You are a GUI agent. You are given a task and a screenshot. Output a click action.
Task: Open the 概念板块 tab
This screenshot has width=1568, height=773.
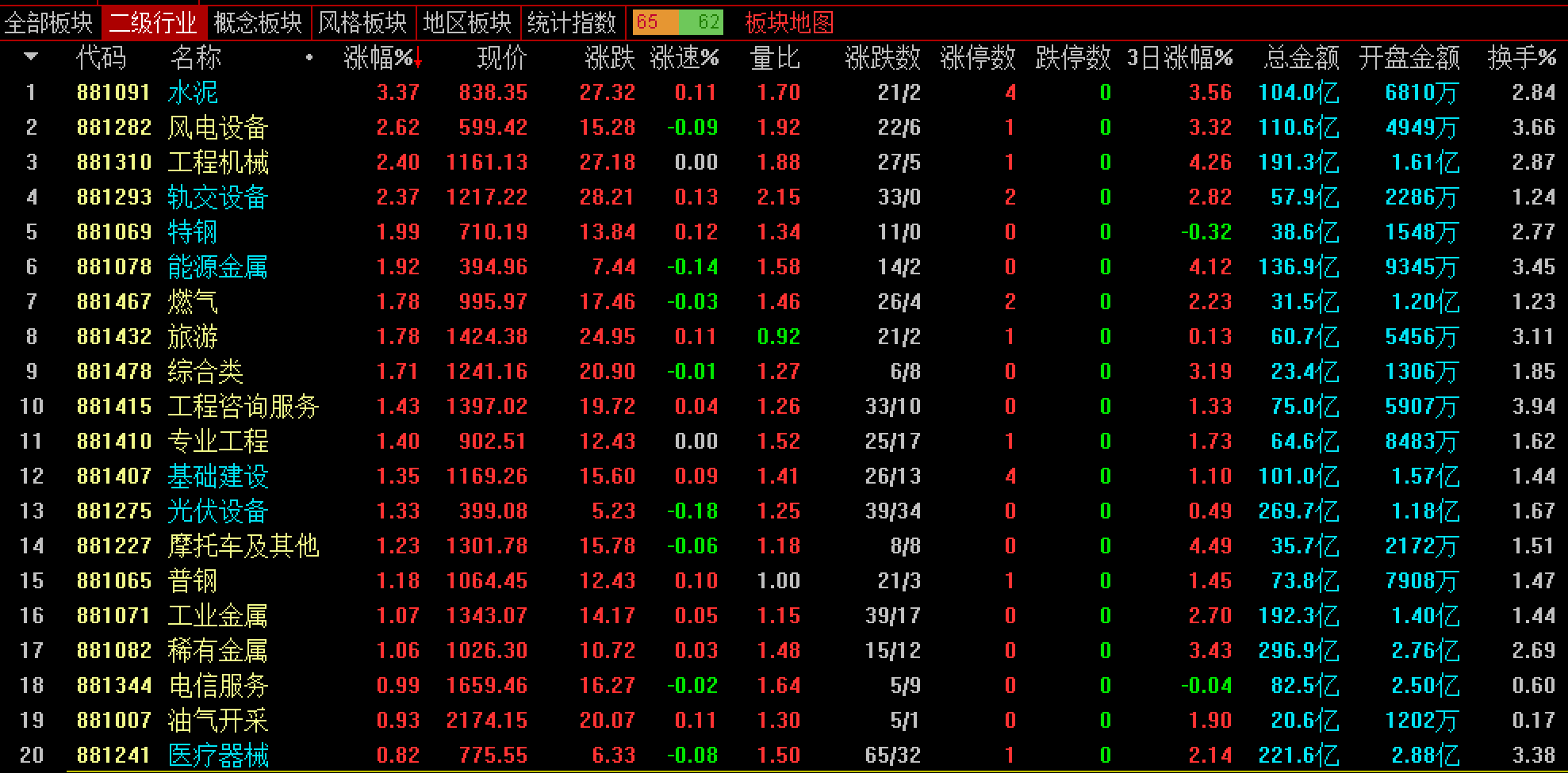pyautogui.click(x=258, y=23)
